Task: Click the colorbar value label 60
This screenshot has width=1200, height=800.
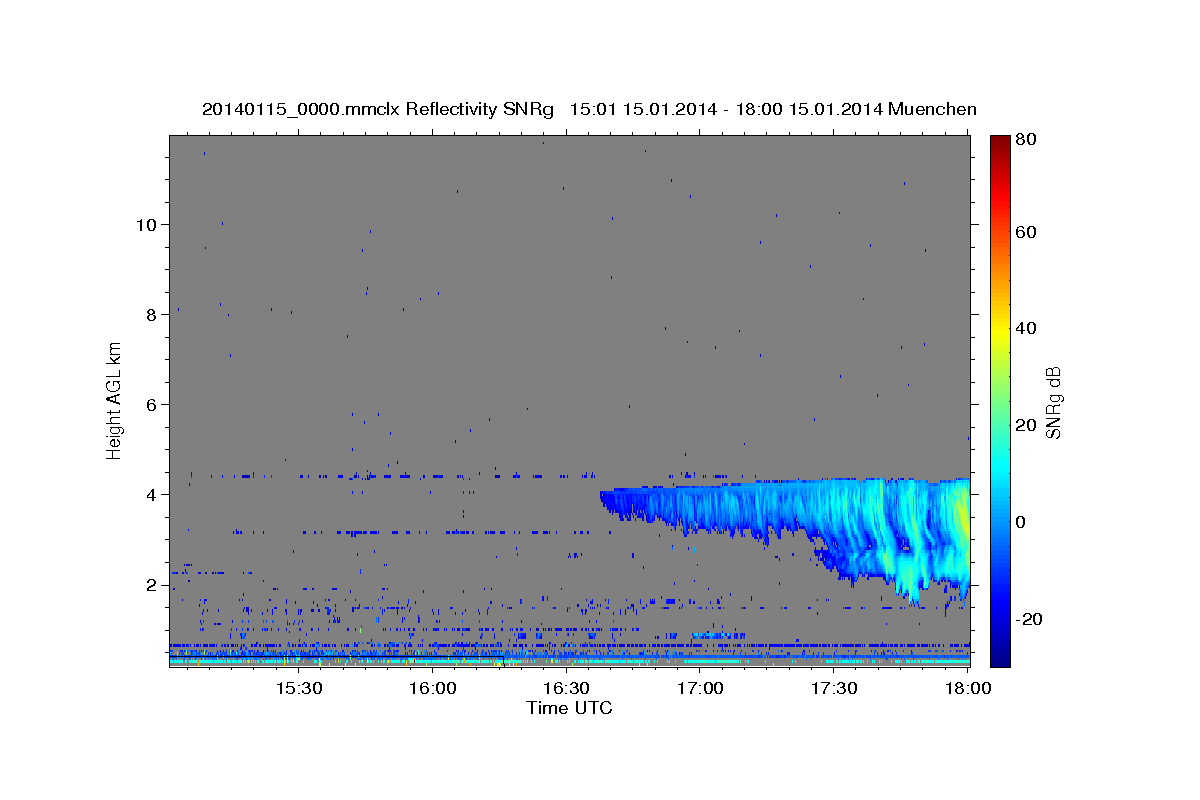Action: (x=1026, y=232)
